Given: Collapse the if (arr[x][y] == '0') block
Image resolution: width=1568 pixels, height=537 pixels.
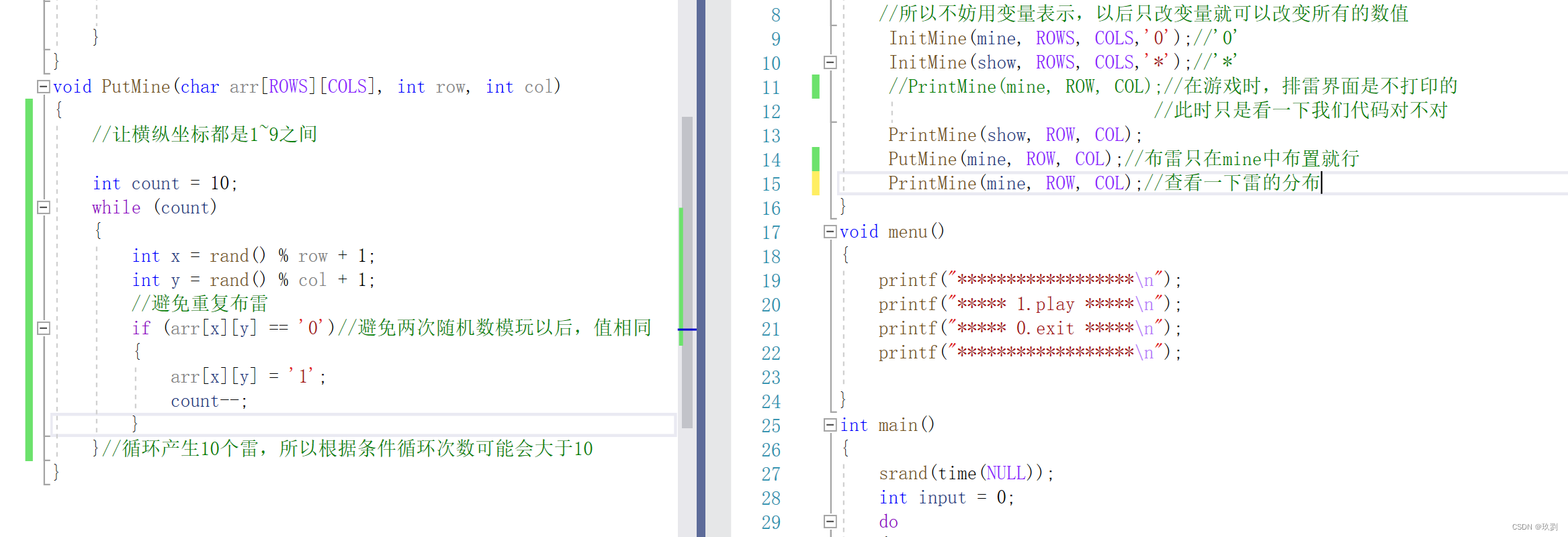Looking at the screenshot, I should [44, 328].
